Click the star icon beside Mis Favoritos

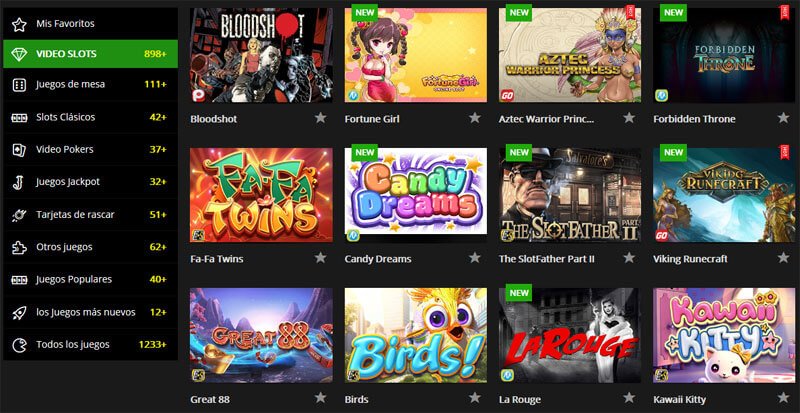19,24
